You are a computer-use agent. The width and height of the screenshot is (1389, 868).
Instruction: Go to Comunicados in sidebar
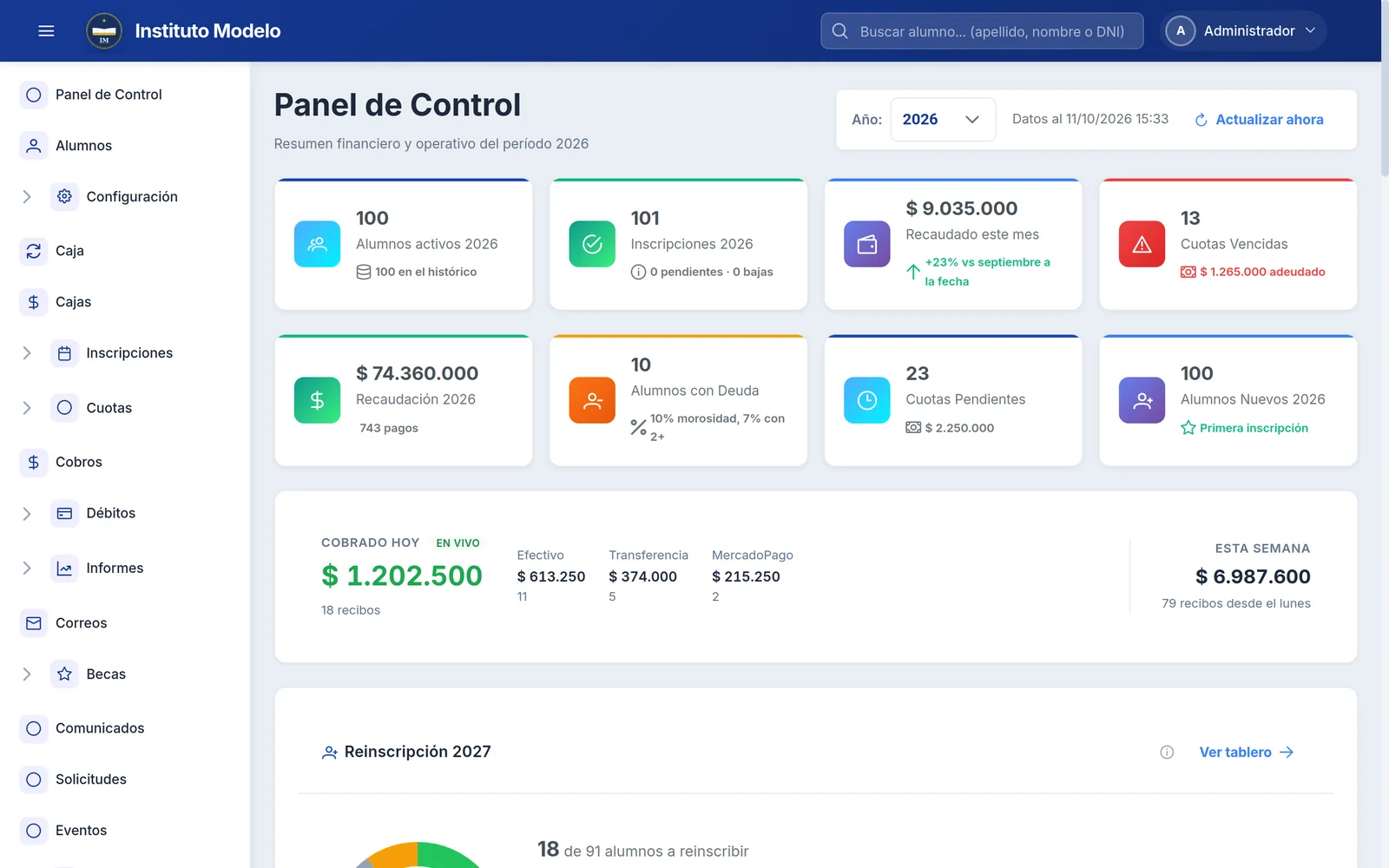click(100, 728)
